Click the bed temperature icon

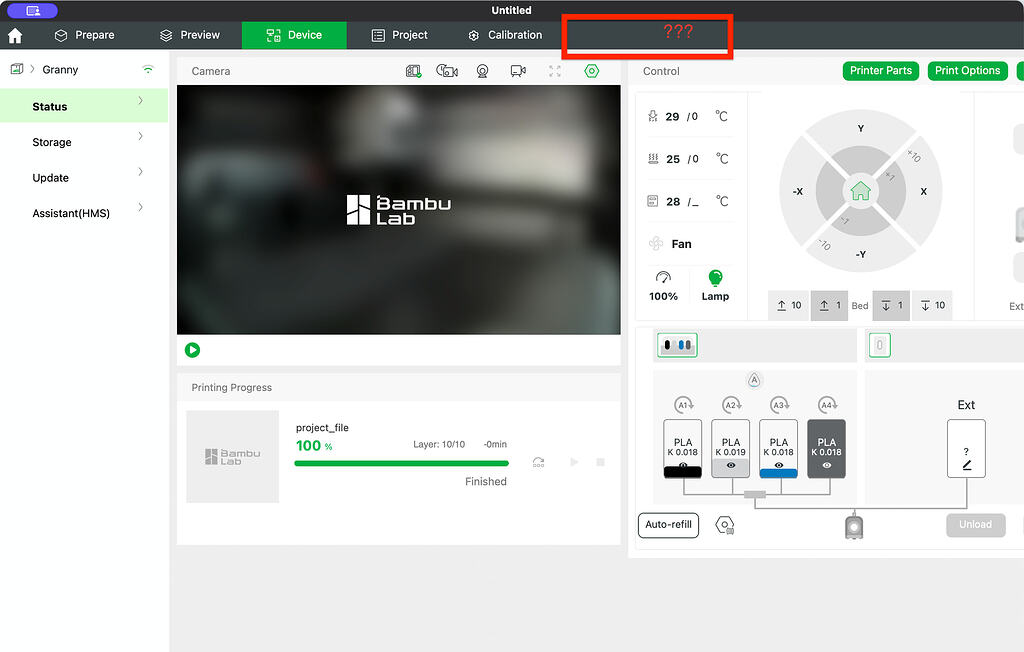(x=653, y=159)
